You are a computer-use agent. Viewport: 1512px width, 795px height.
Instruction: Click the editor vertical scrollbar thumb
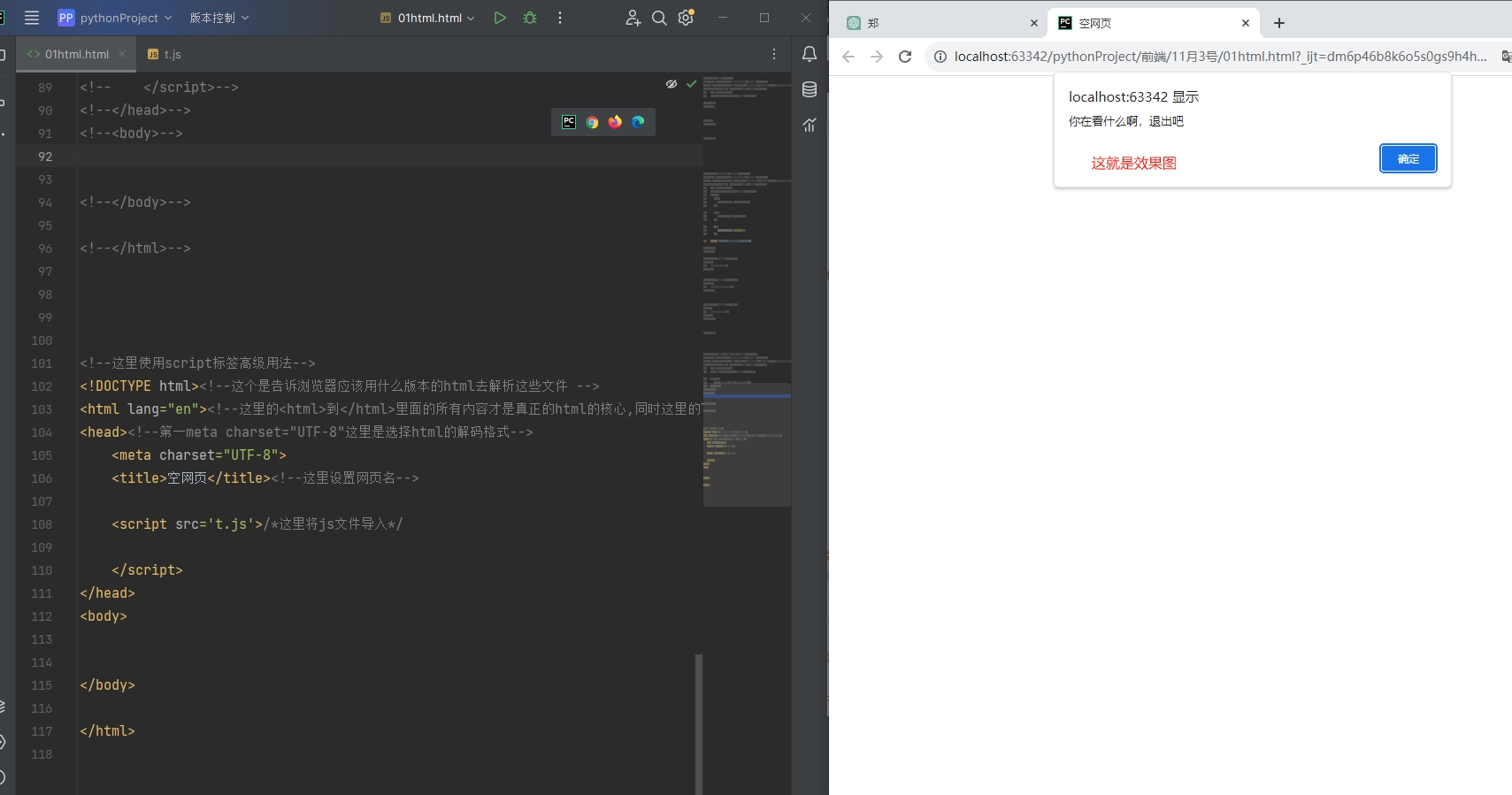(x=699, y=724)
